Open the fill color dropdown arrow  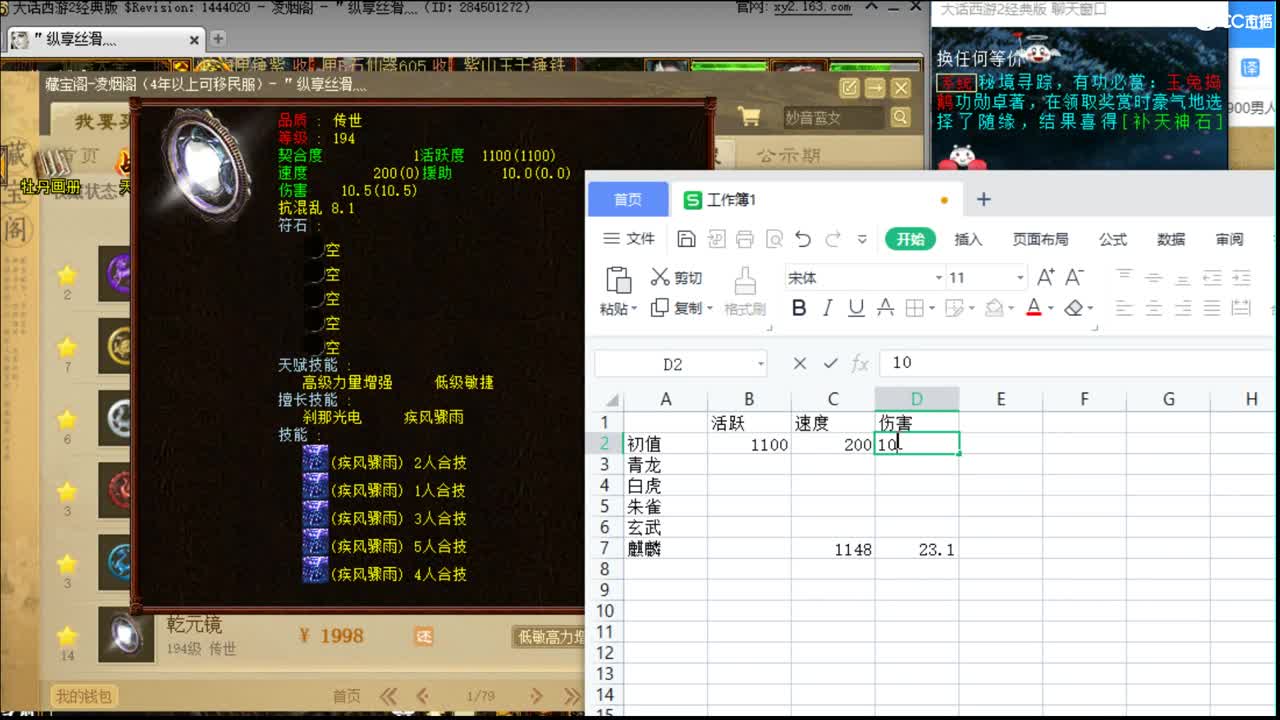tap(1011, 309)
